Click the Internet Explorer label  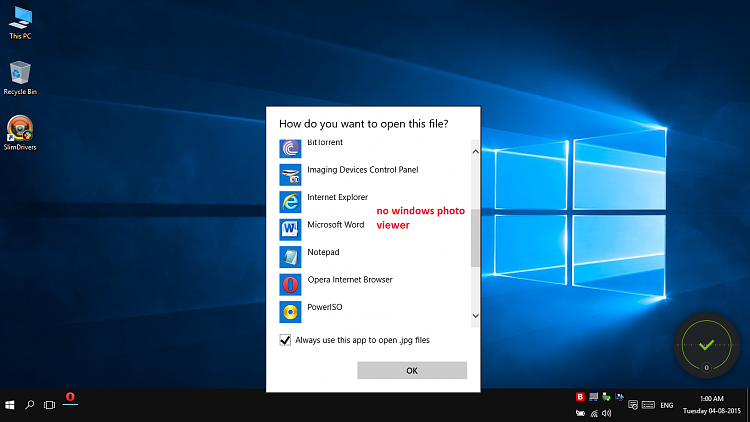[338, 197]
